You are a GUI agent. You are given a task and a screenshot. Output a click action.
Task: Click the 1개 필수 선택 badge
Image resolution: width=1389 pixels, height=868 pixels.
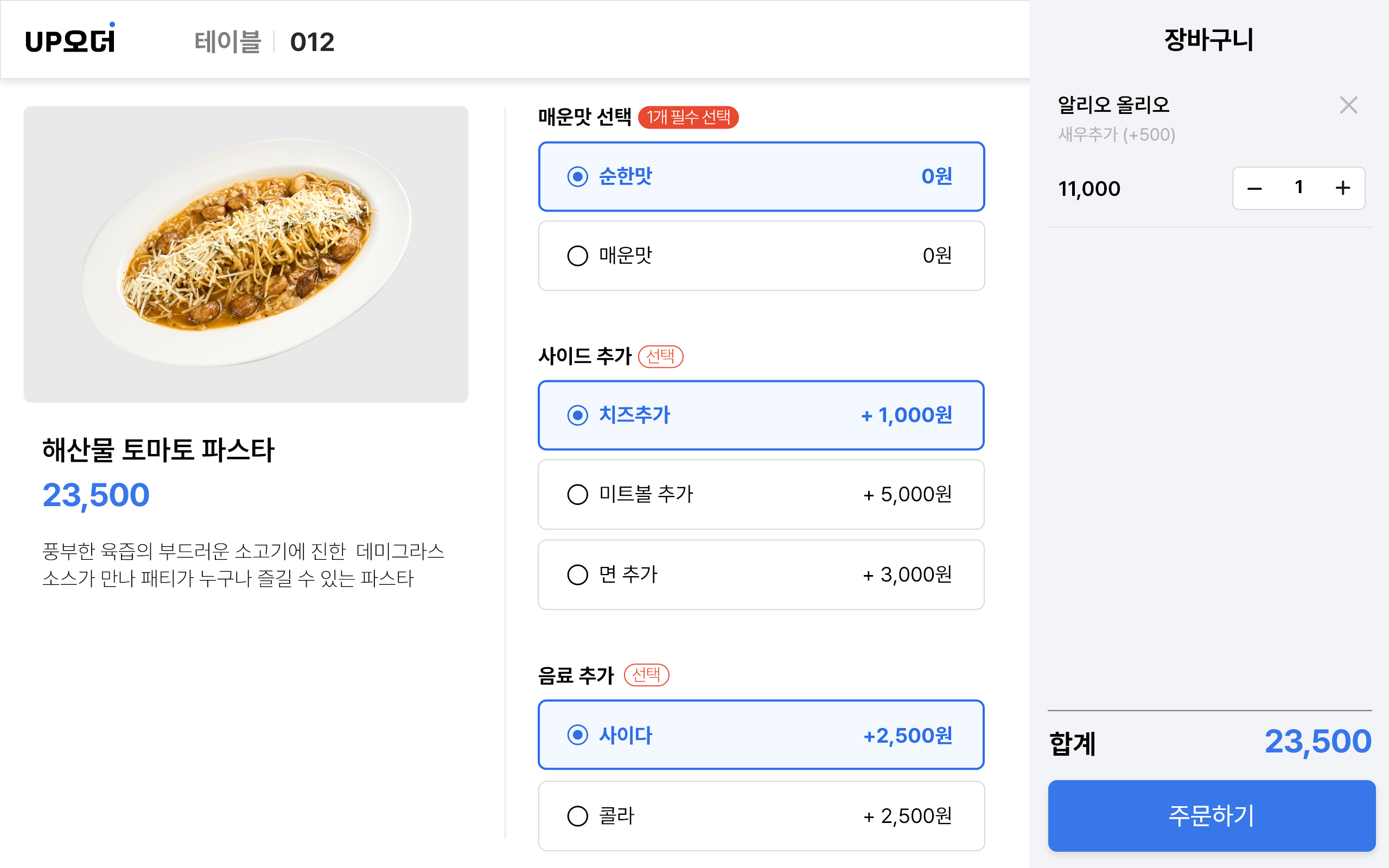pyautogui.click(x=687, y=117)
